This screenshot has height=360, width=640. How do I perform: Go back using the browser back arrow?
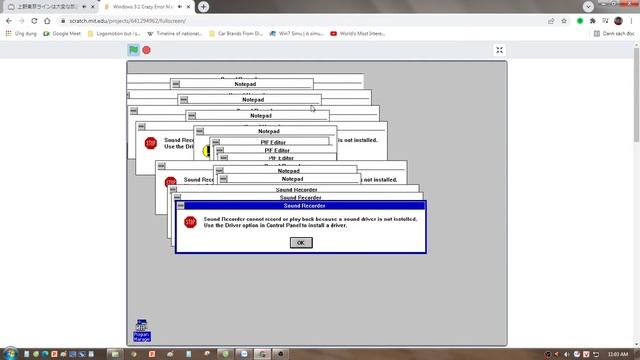[9, 21]
